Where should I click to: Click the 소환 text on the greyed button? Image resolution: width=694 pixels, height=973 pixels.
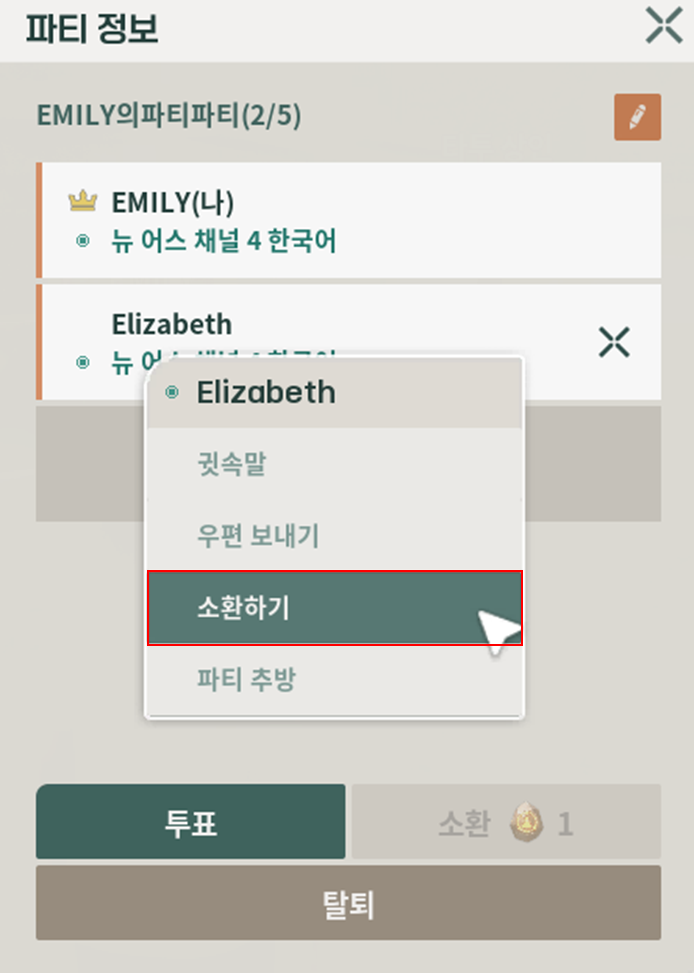click(x=466, y=824)
